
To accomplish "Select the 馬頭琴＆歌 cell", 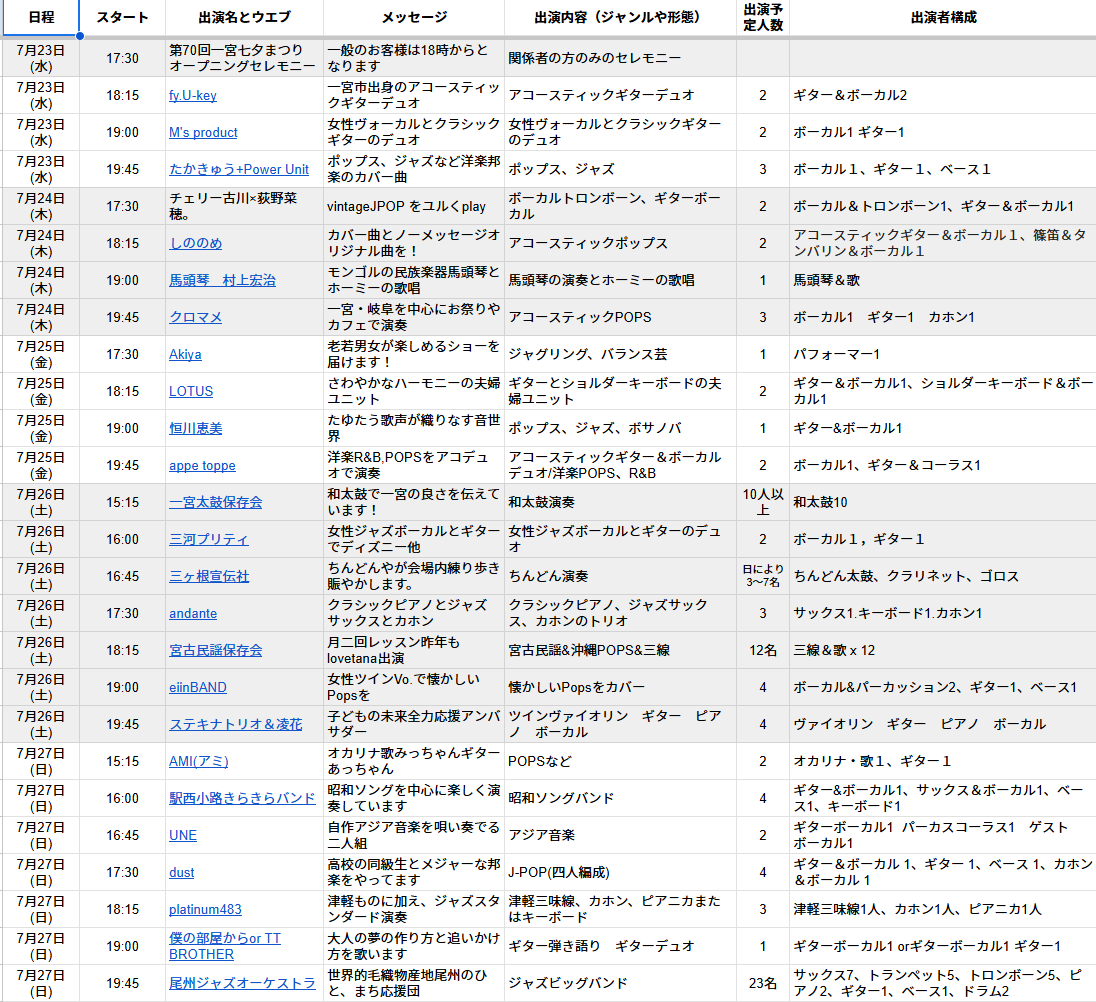I will click(943, 280).
